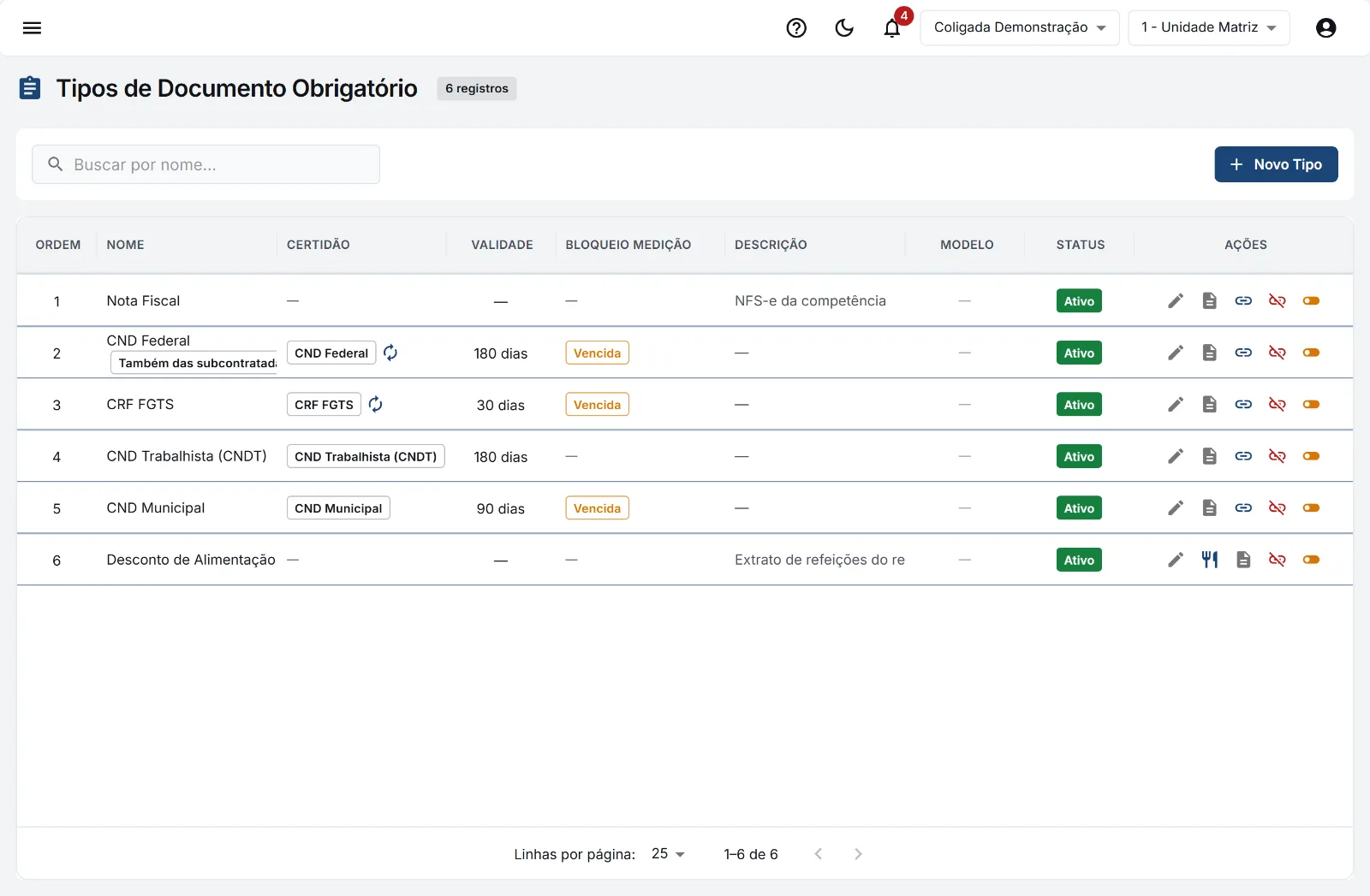This screenshot has width=1370, height=896.
Task: Click the 180 dias value for CND Federal
Action: [501, 353]
